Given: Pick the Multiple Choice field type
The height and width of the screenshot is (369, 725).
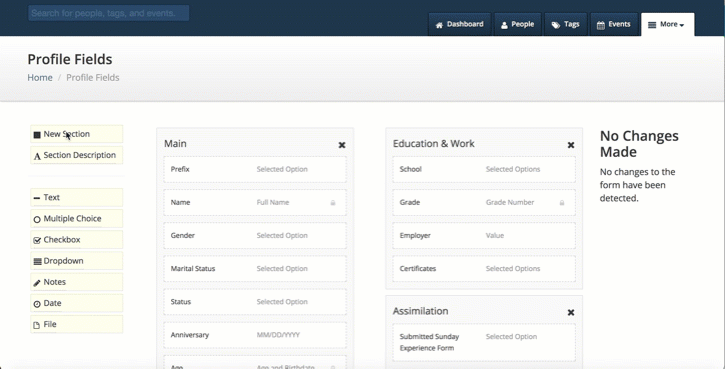Looking at the screenshot, I should coord(77,219).
